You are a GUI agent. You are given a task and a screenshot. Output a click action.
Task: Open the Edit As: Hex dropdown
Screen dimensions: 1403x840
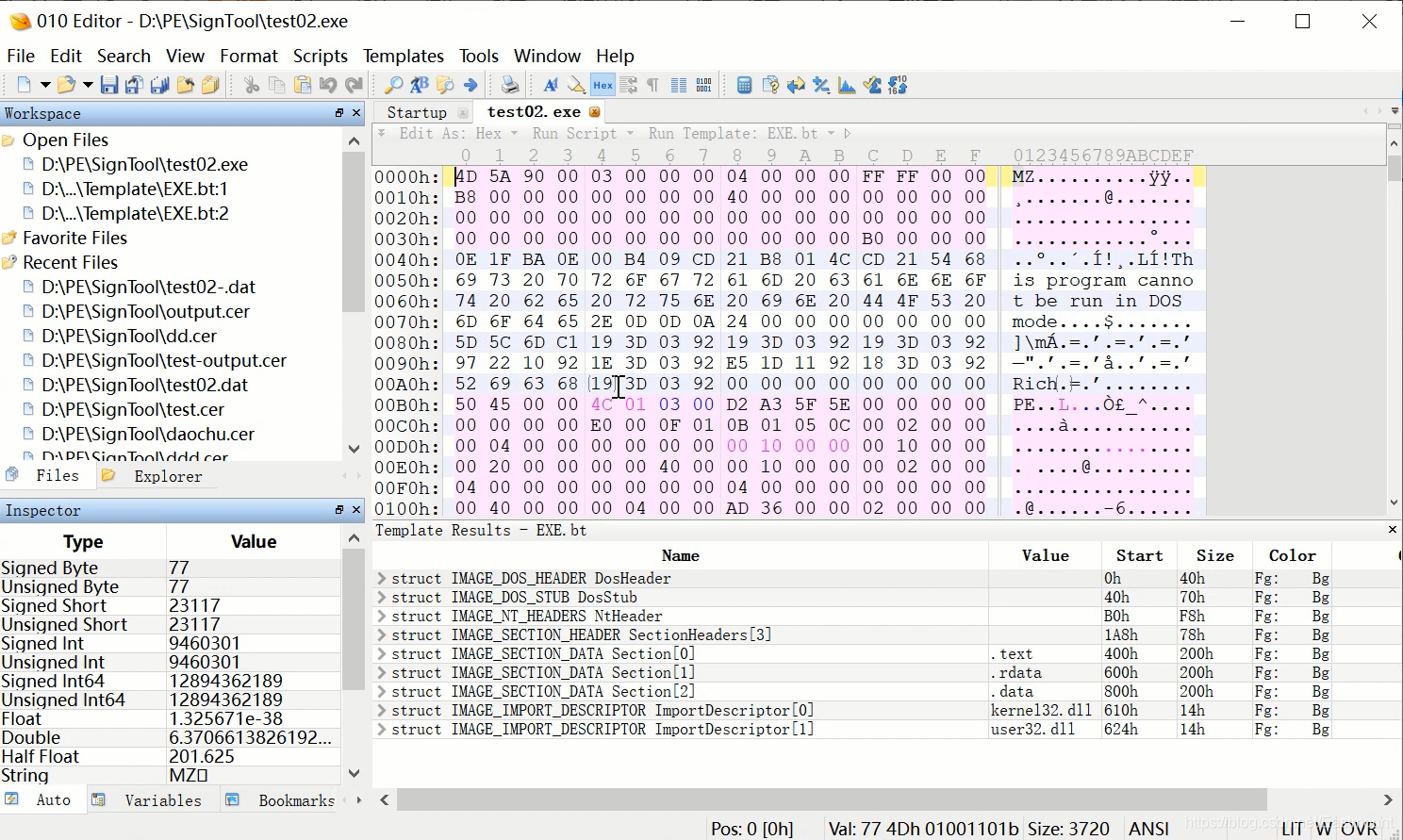click(456, 134)
